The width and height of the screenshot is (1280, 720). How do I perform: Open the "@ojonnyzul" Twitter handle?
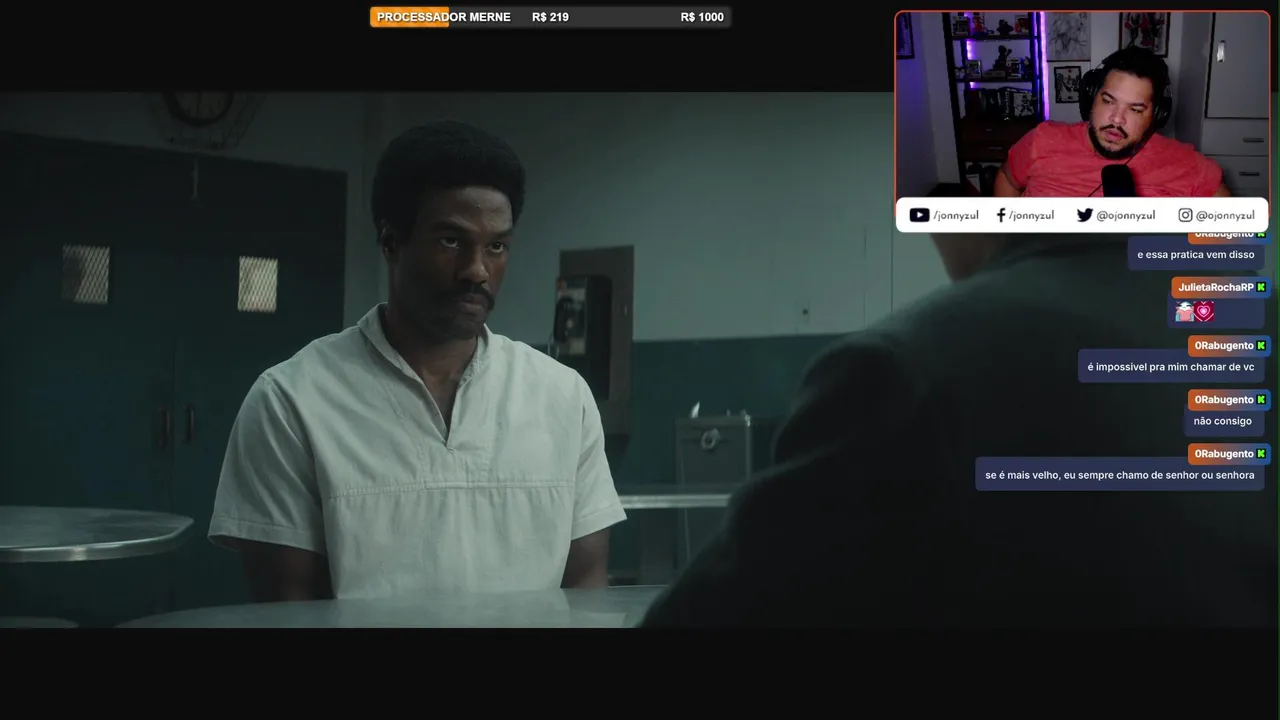tap(1125, 215)
